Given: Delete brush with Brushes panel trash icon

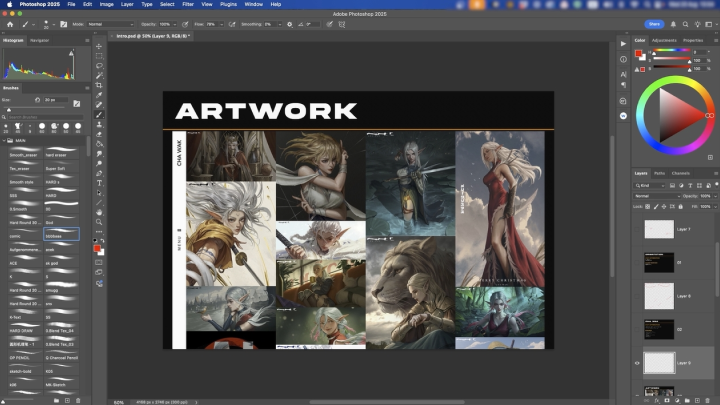Looking at the screenshot, I should 78,400.
